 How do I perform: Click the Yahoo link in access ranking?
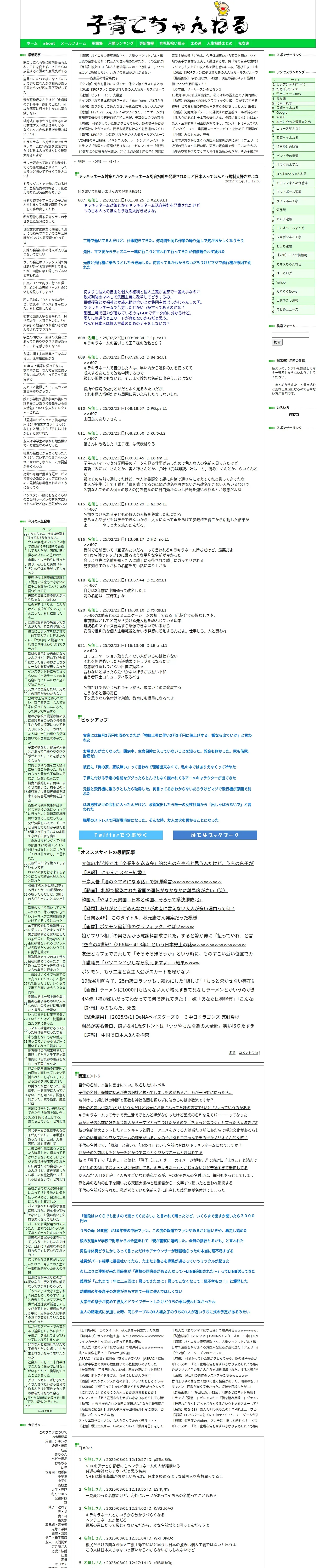click(281, 283)
